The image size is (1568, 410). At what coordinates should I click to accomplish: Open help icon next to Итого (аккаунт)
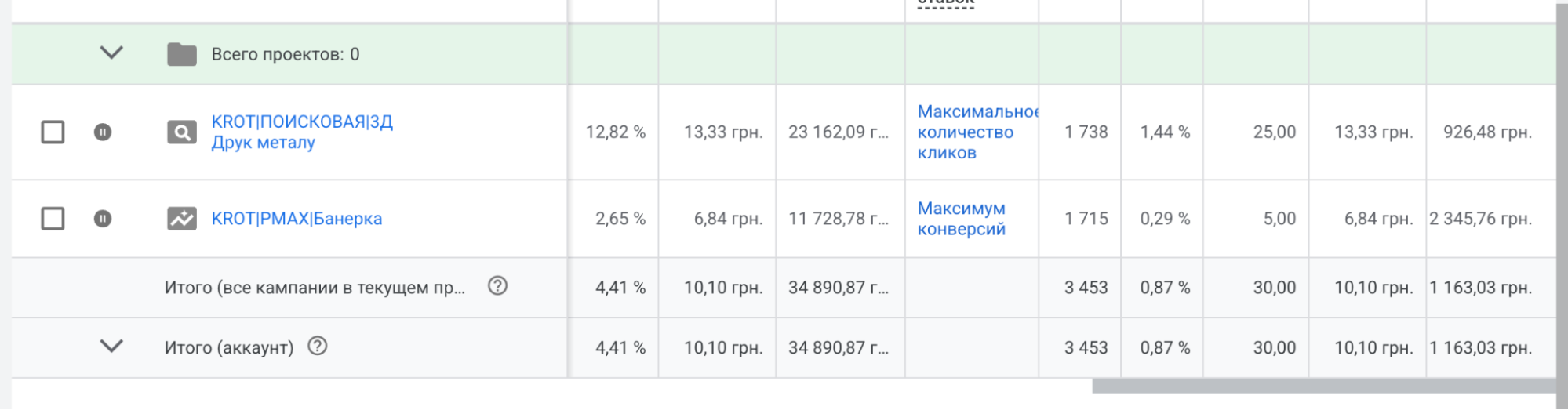pos(317,346)
